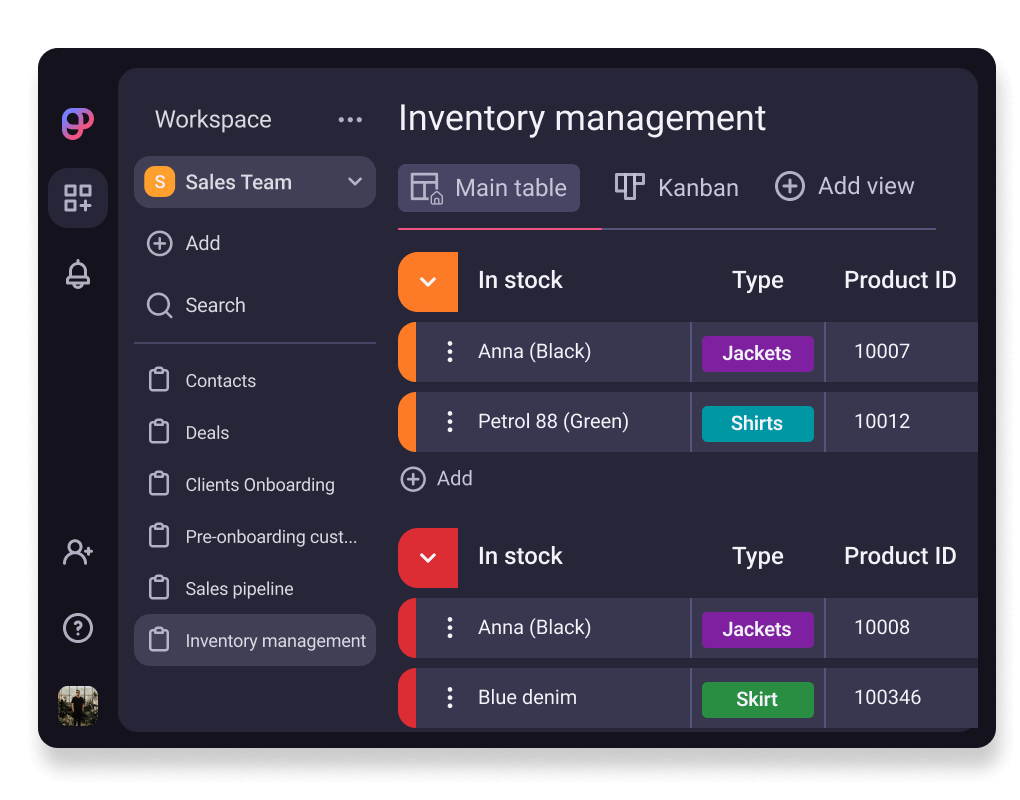1020x800 pixels.
Task: Switch to the Kanban view tab
Action: pos(677,188)
